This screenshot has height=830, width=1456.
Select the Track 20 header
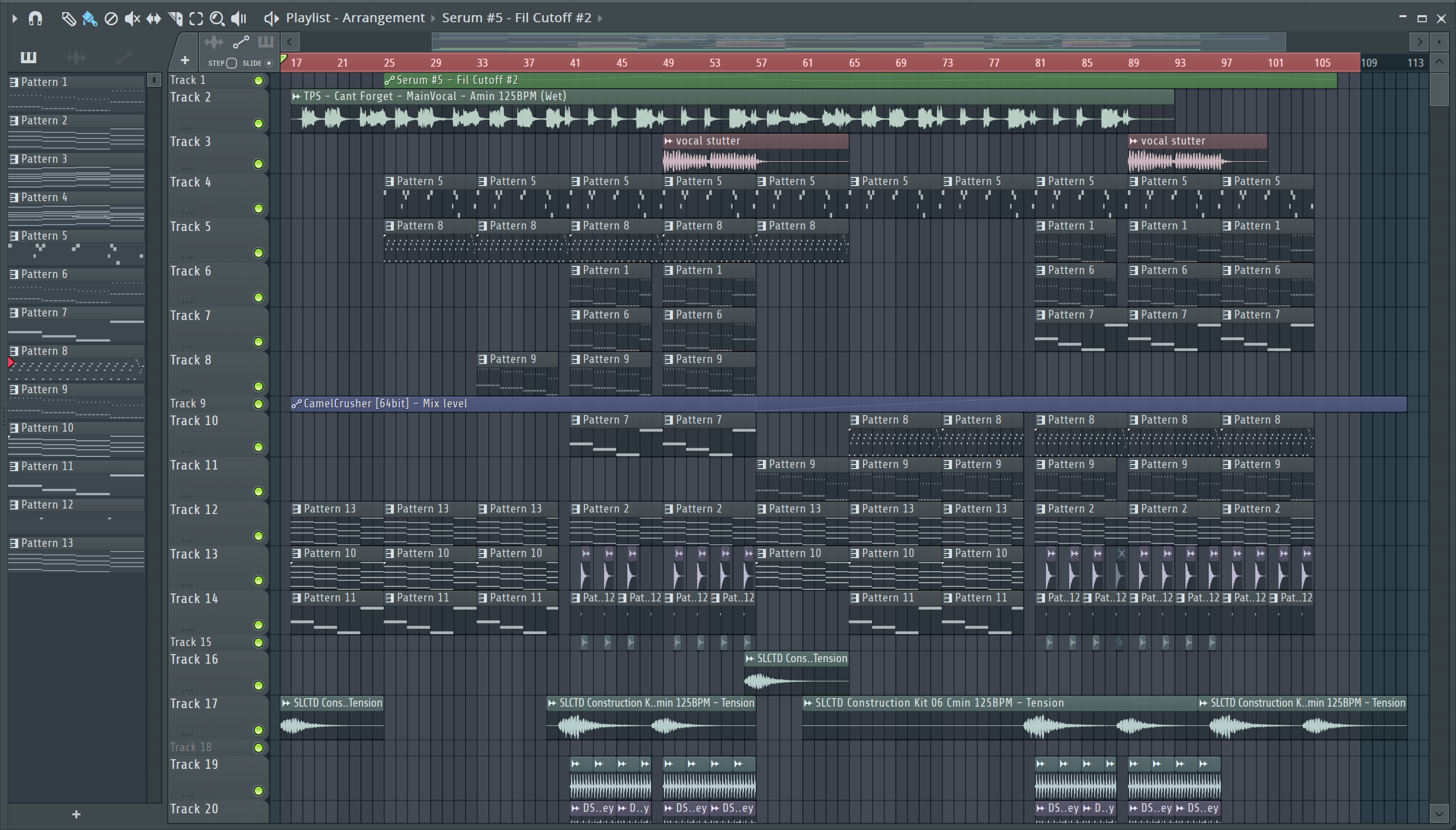click(218, 812)
